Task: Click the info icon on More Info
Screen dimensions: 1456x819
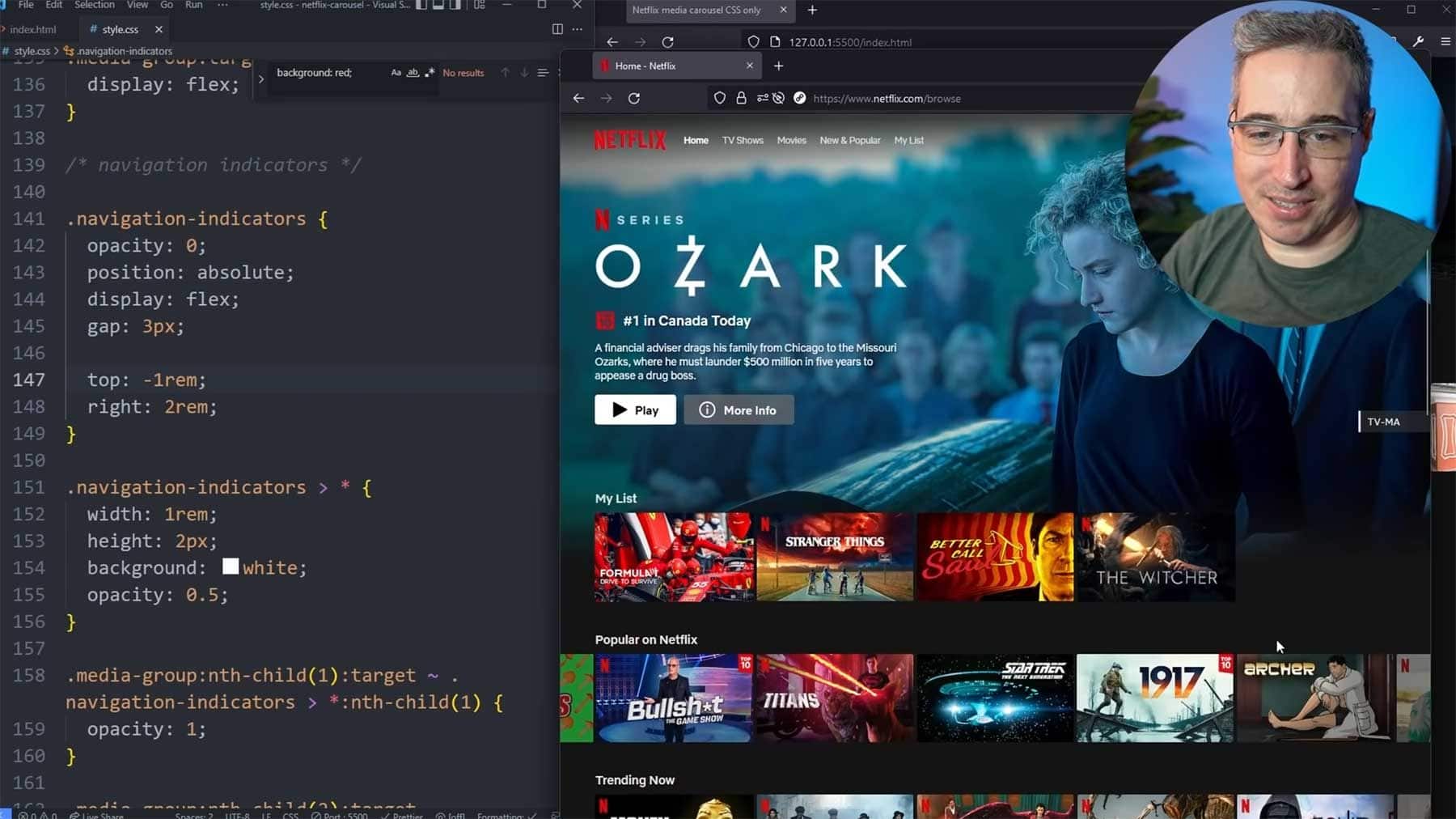Action: (x=707, y=410)
